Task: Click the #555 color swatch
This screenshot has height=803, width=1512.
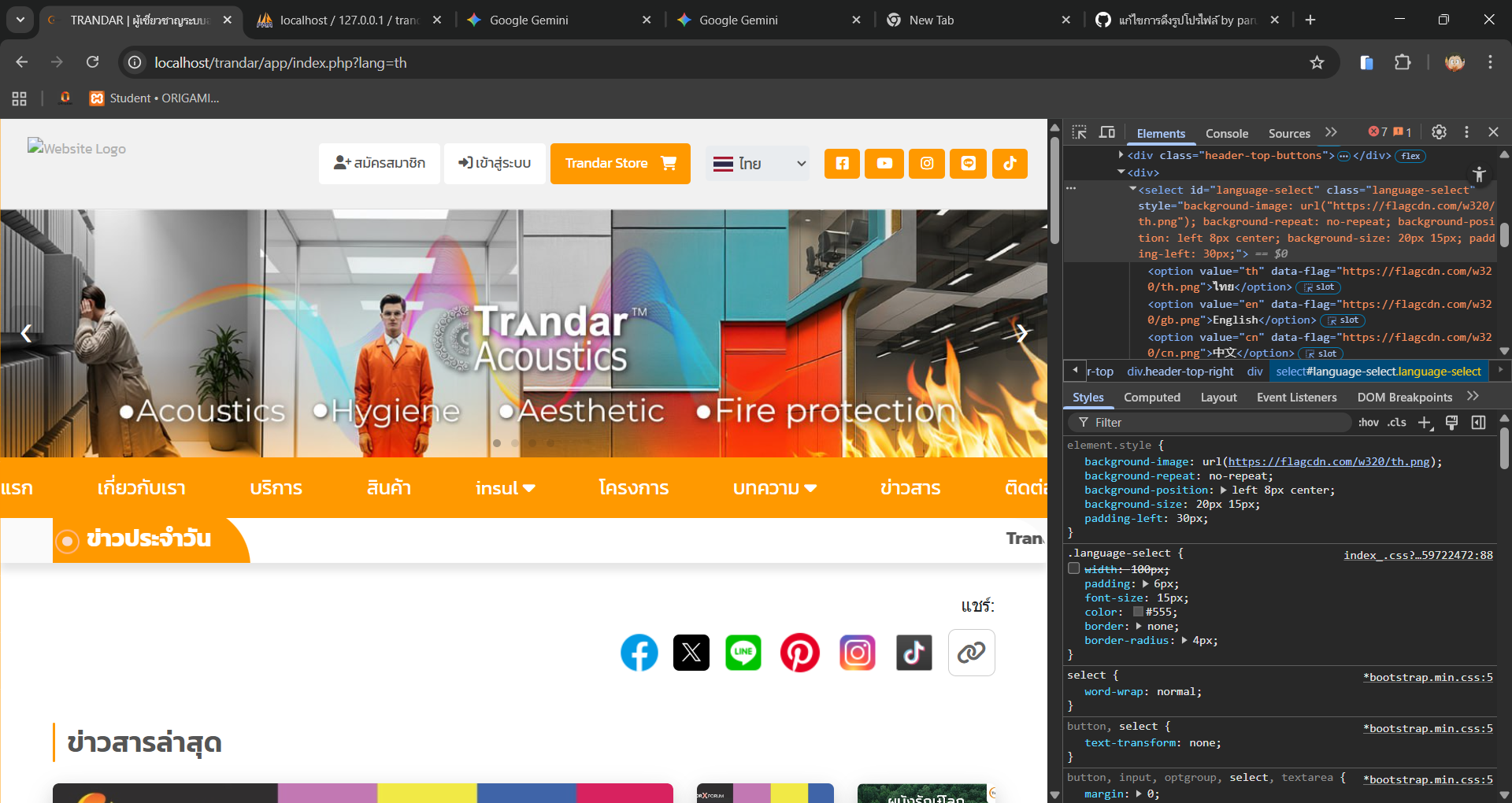Action: tap(1138, 612)
